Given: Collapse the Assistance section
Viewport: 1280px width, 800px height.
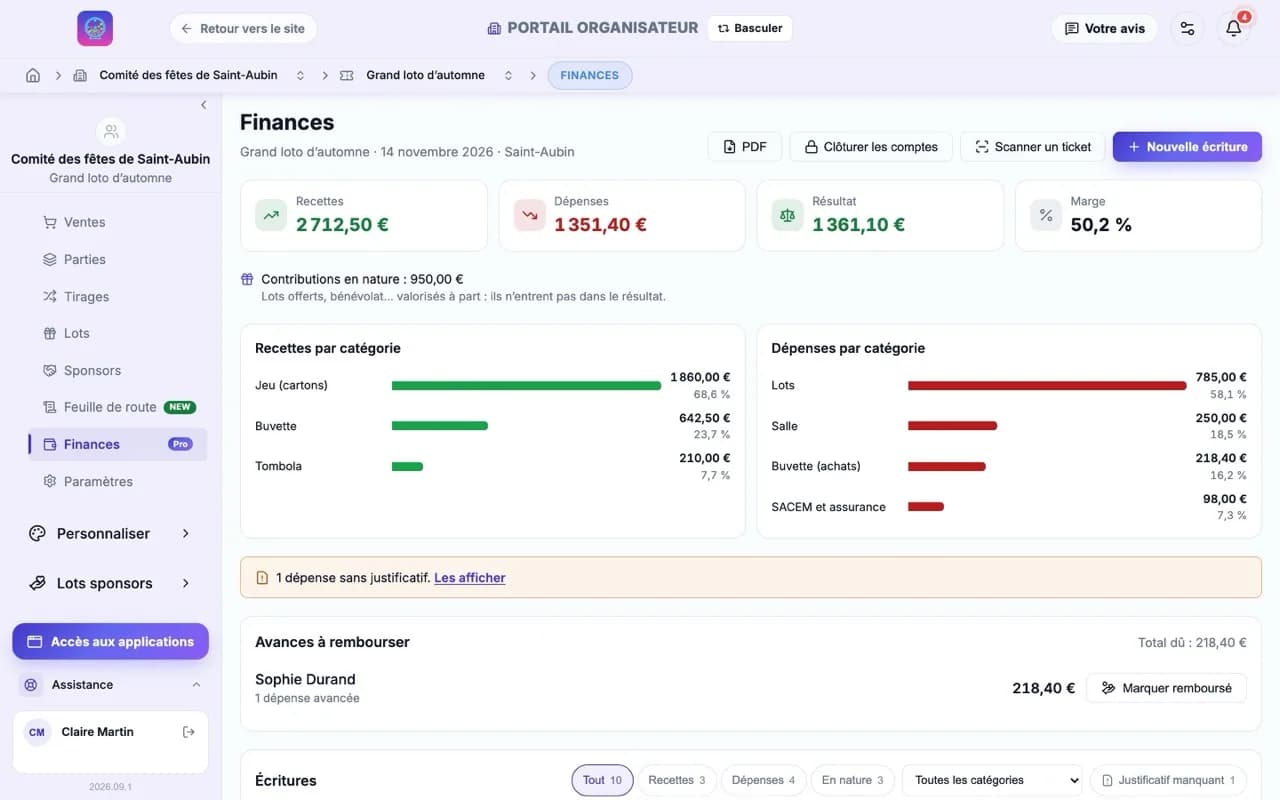Looking at the screenshot, I should tap(110, 685).
